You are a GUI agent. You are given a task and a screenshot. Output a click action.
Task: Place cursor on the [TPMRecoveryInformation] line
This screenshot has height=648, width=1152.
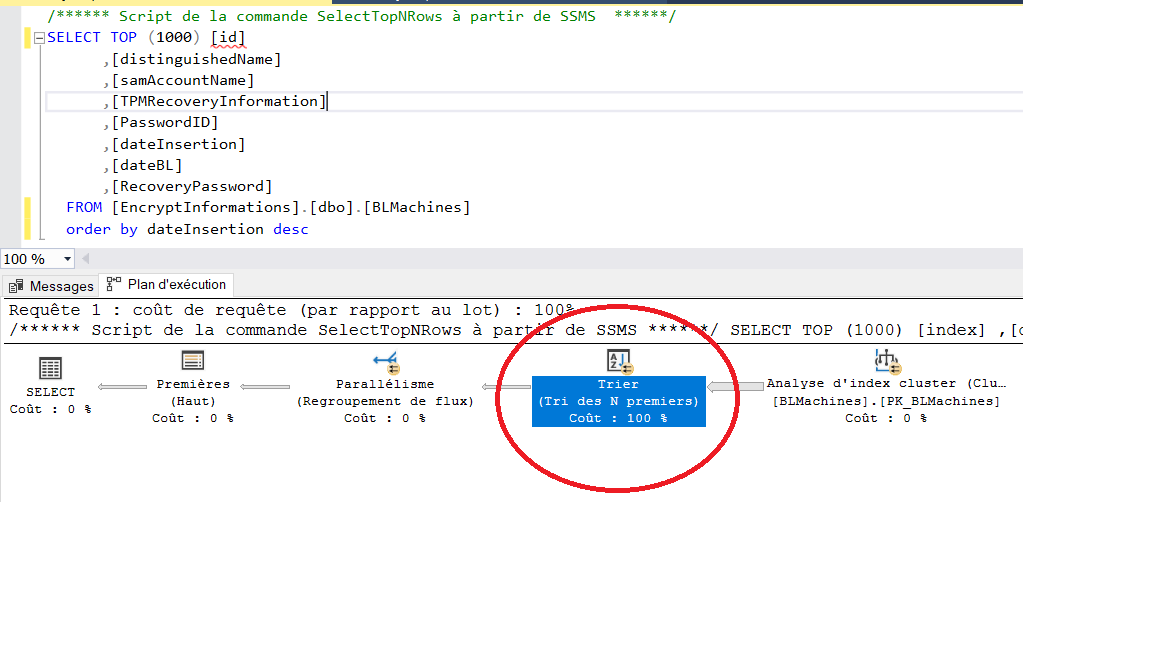tap(534, 101)
